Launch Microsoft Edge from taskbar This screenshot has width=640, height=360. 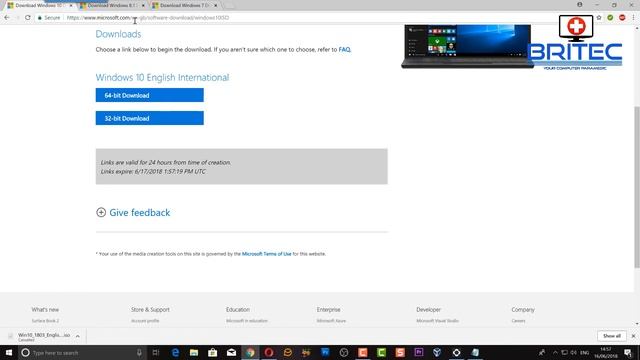[x=175, y=353]
